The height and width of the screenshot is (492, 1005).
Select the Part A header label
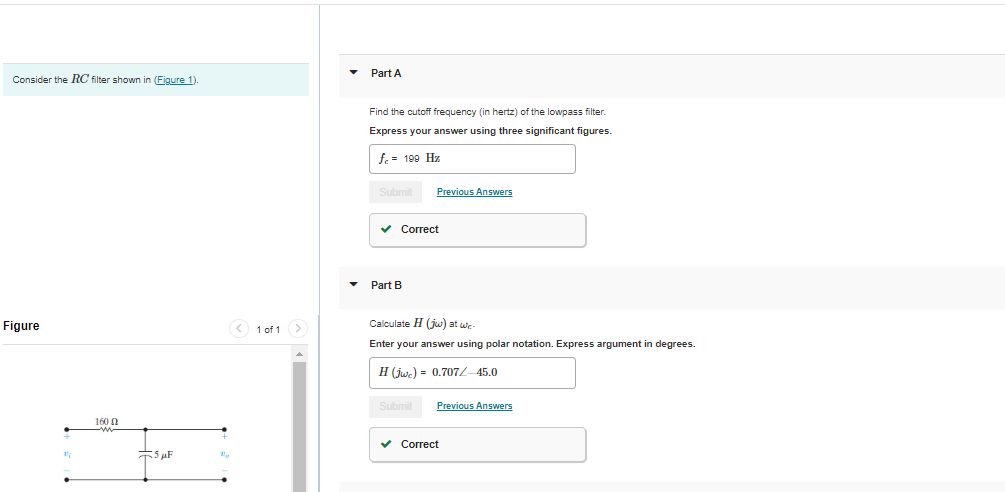[x=386, y=74]
